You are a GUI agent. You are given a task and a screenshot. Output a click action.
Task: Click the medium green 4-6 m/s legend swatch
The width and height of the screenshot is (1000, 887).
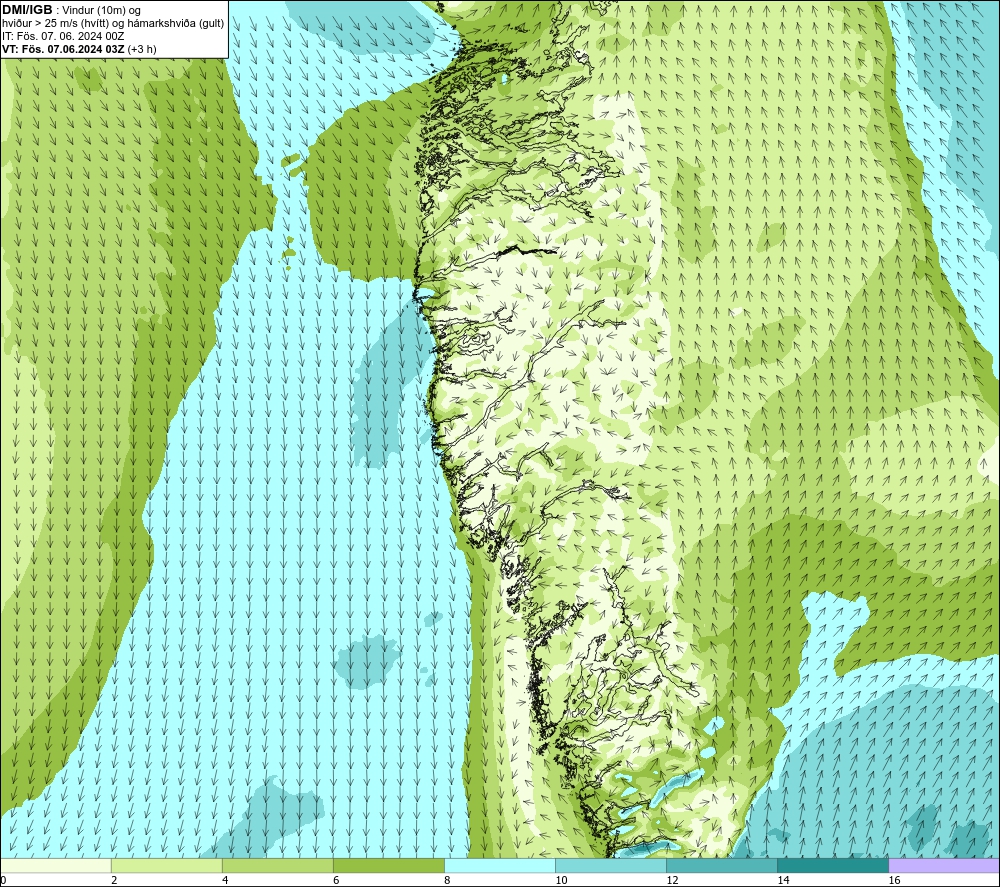tap(278, 865)
